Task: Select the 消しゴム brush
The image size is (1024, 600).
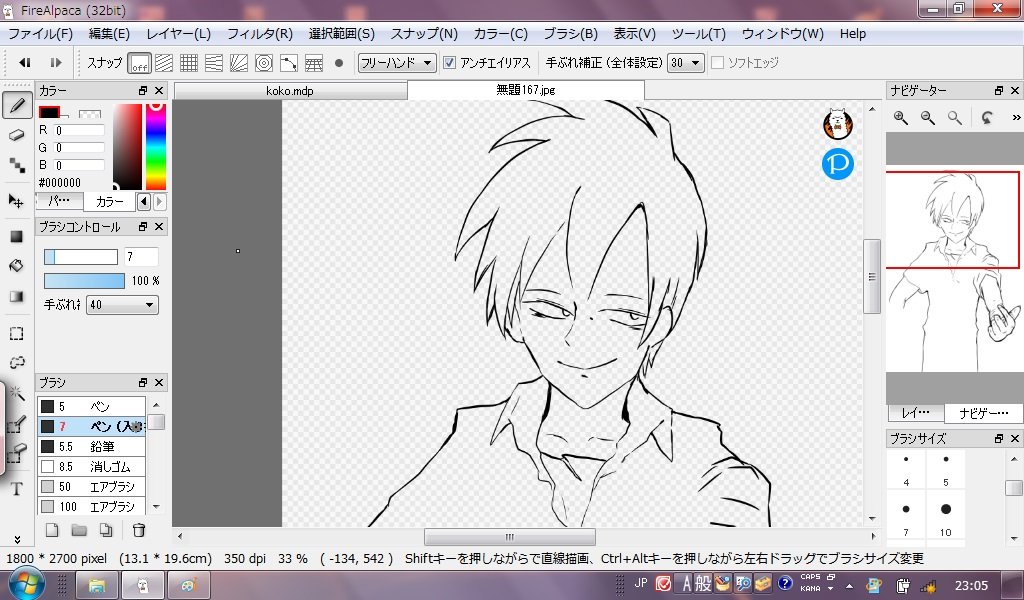Action: pos(91,467)
